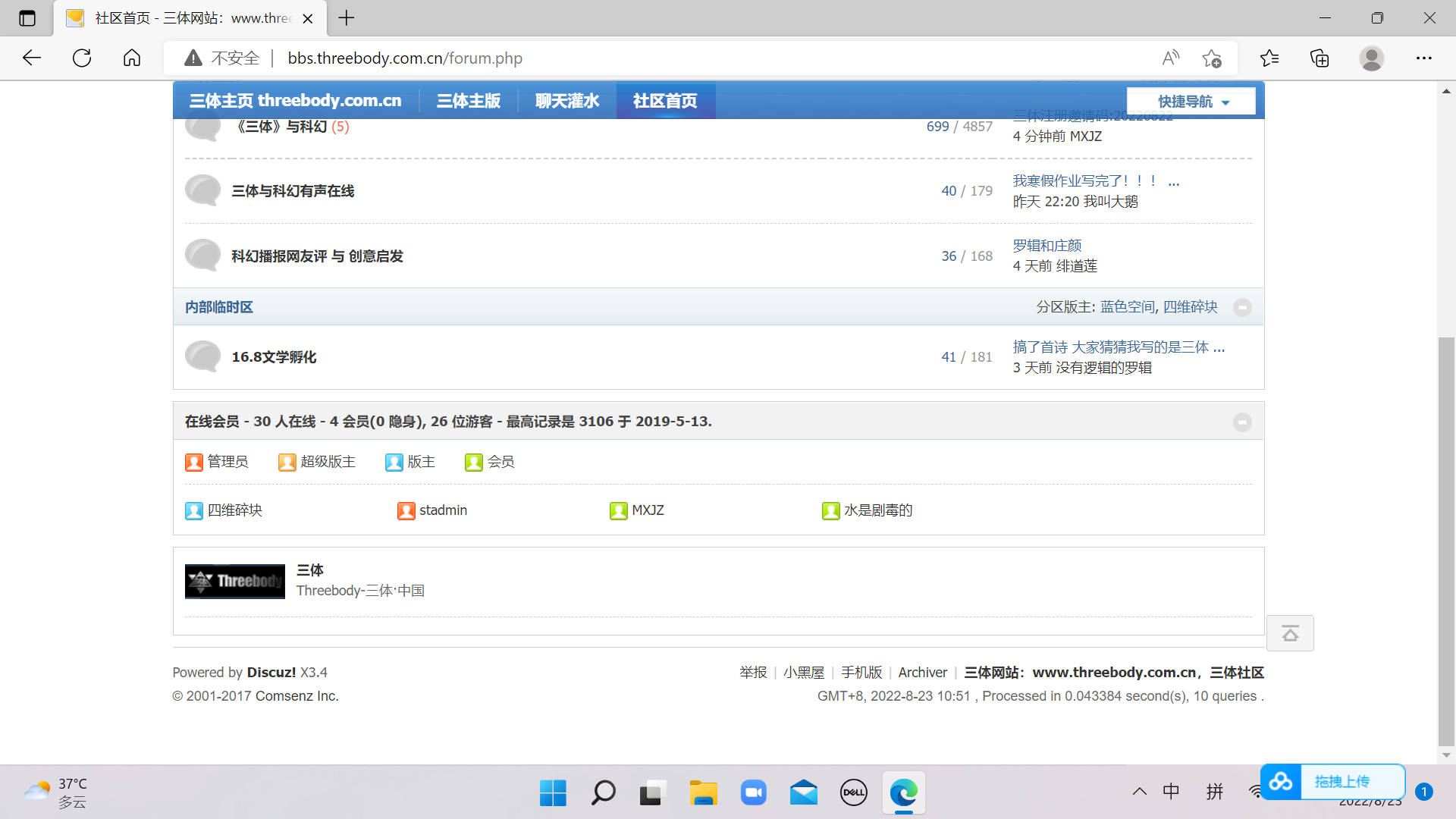This screenshot has width=1456, height=819.
Task: Click Comsenz Inc. copyright link
Action: 297,696
